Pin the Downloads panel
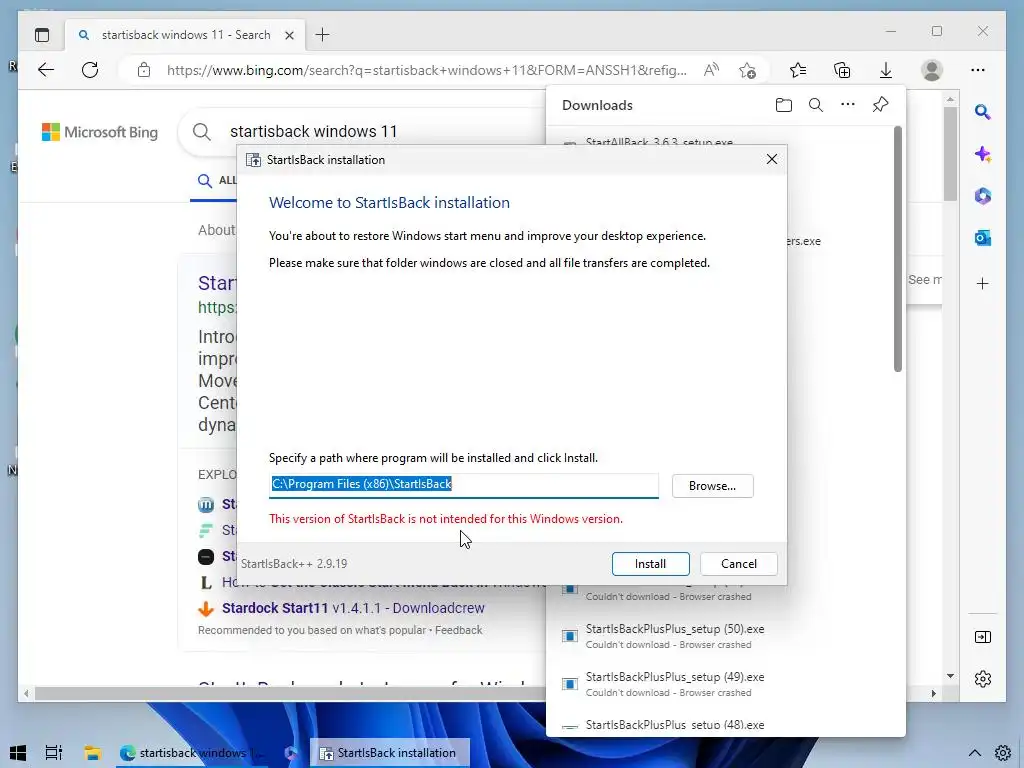The height and width of the screenshot is (768, 1024). click(880, 104)
